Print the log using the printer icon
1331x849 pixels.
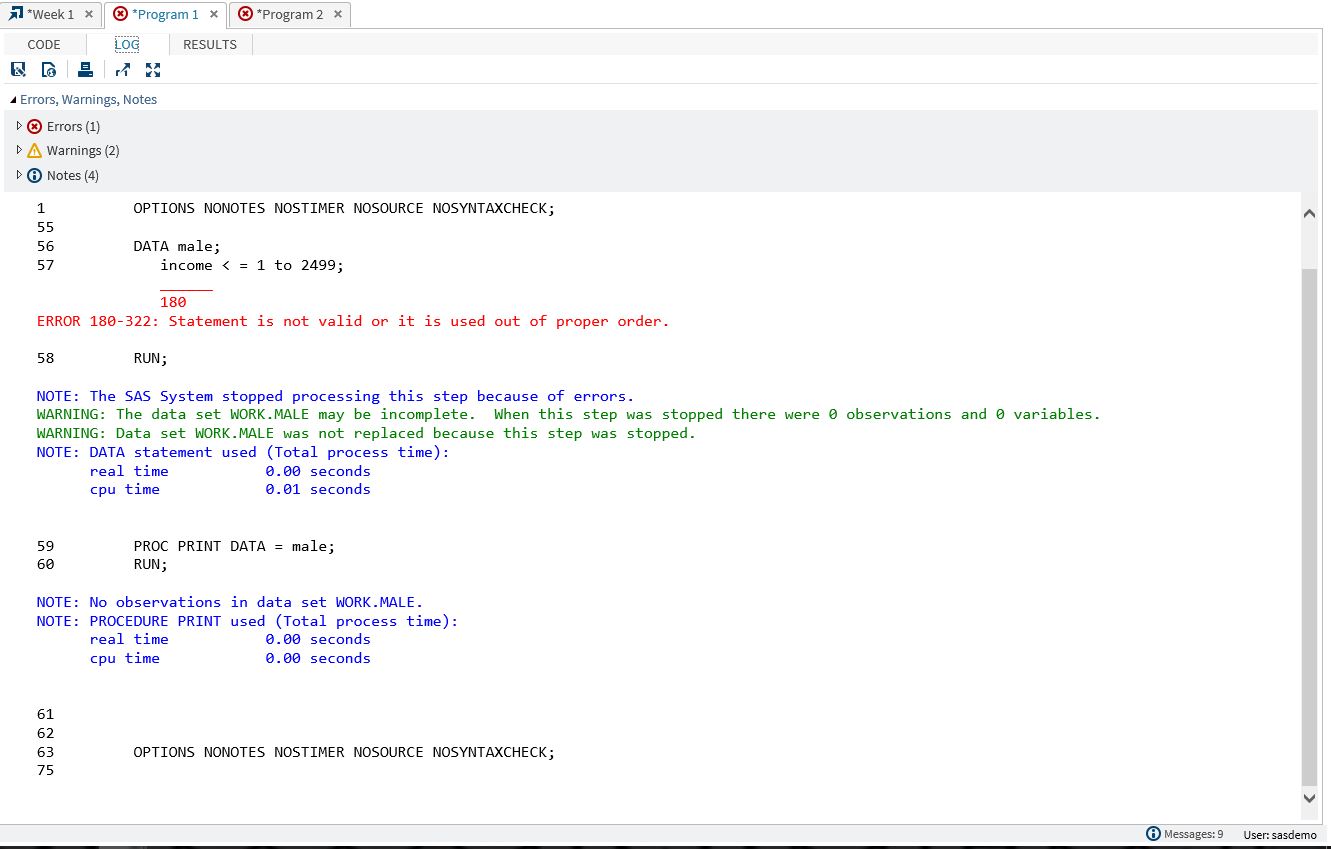85,69
